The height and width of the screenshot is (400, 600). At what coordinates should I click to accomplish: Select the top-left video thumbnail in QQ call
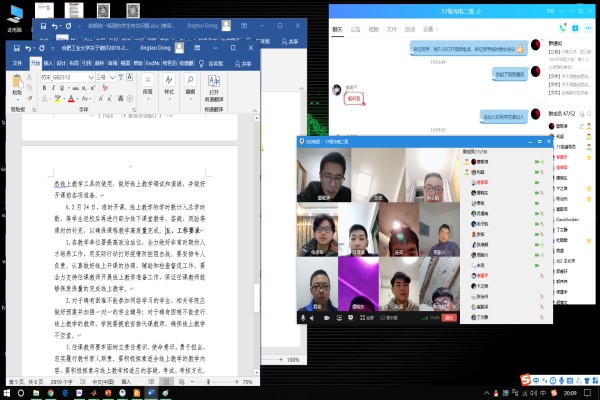324,175
